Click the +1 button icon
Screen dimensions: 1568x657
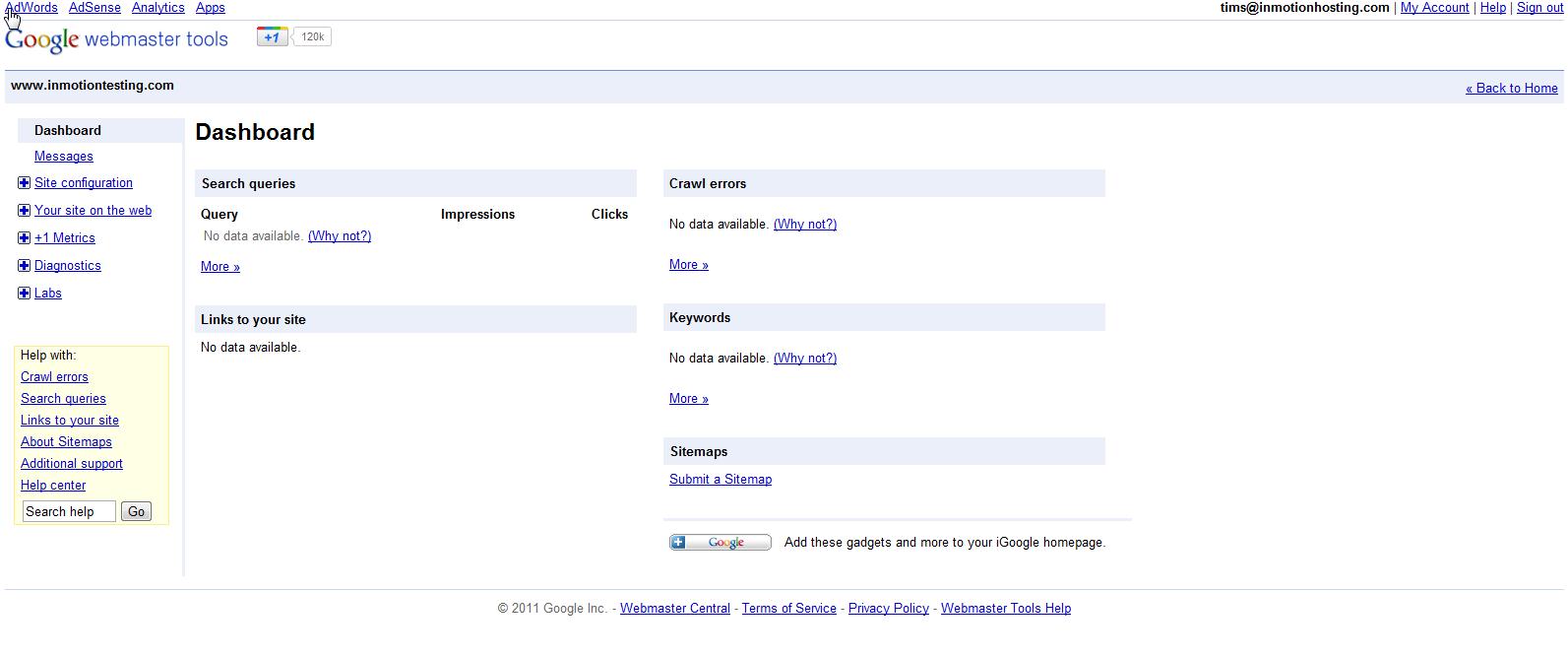pos(272,37)
